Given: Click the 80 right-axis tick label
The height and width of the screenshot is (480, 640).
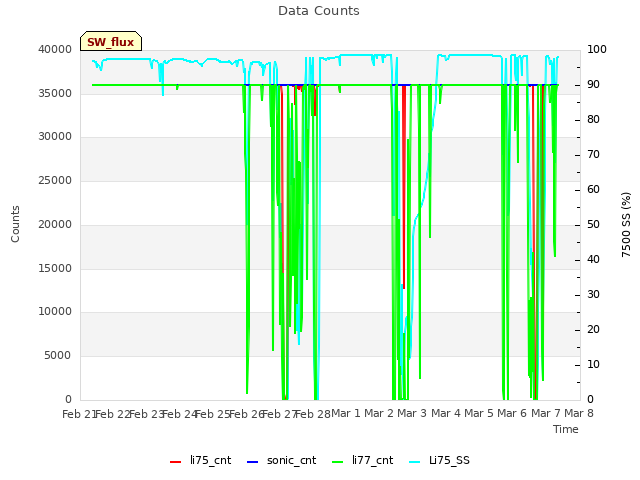Looking at the screenshot, I should [593, 120].
